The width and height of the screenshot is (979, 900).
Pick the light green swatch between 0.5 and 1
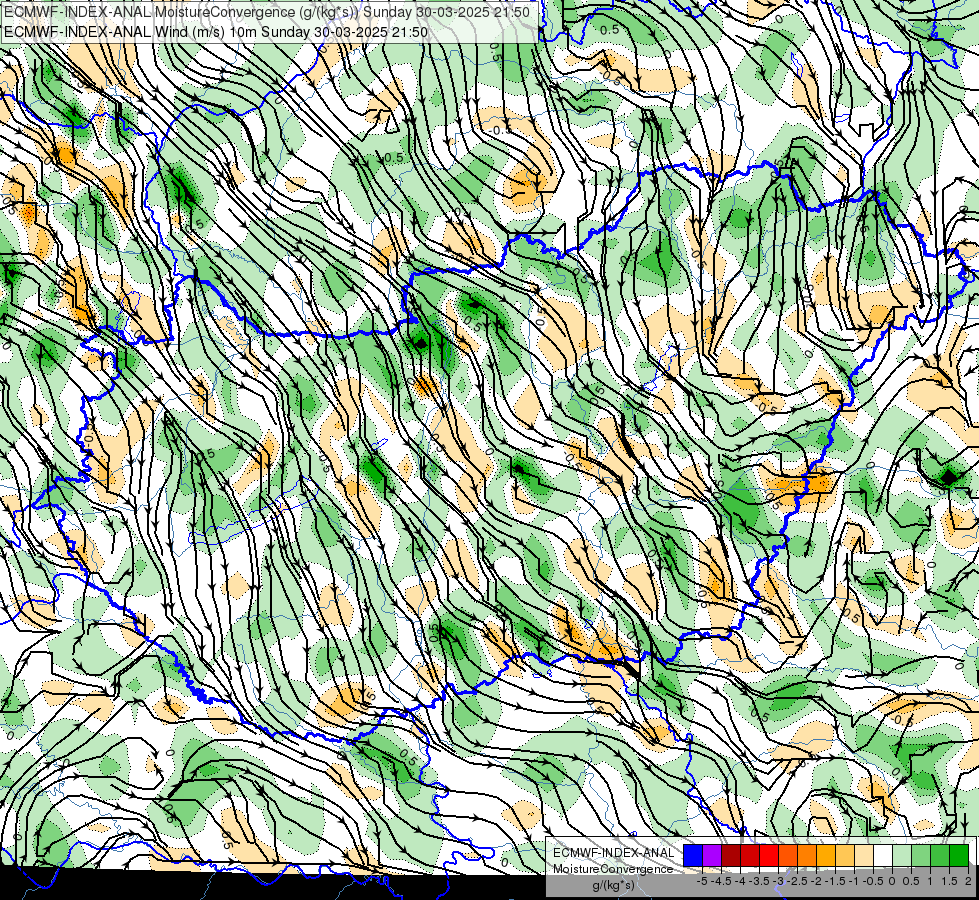(921, 856)
